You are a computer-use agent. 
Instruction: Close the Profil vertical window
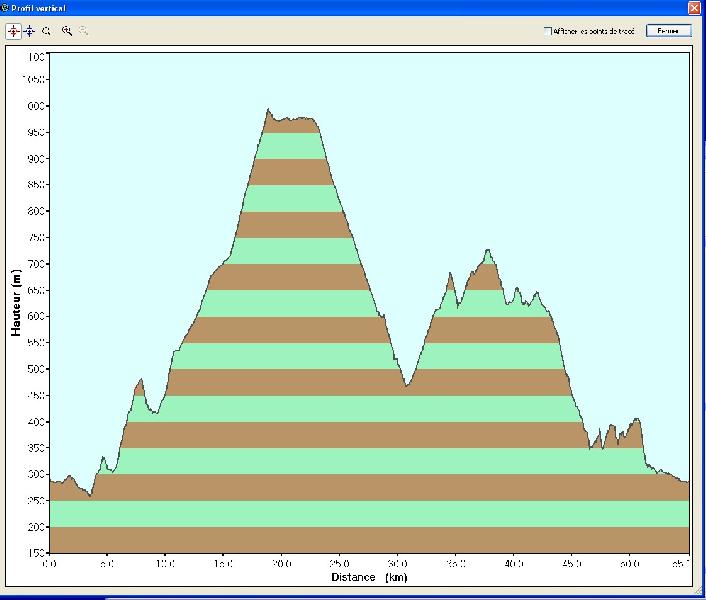tap(694, 7)
